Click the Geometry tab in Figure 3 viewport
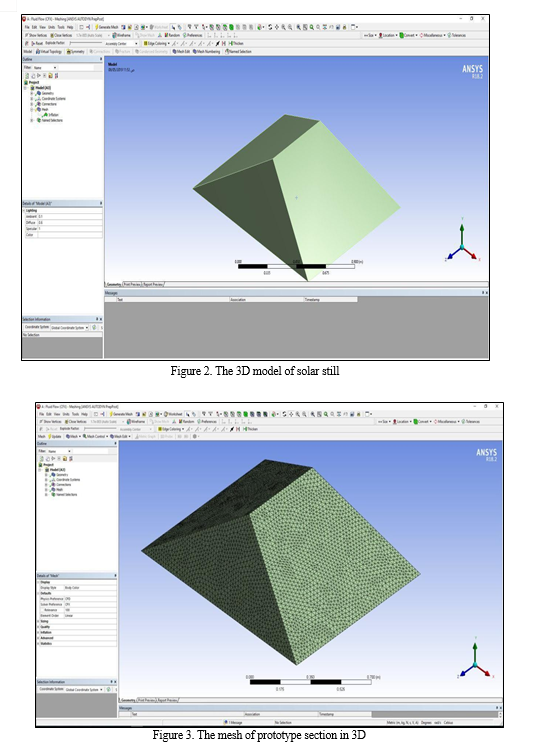The width and height of the screenshot is (535, 748). tap(127, 700)
